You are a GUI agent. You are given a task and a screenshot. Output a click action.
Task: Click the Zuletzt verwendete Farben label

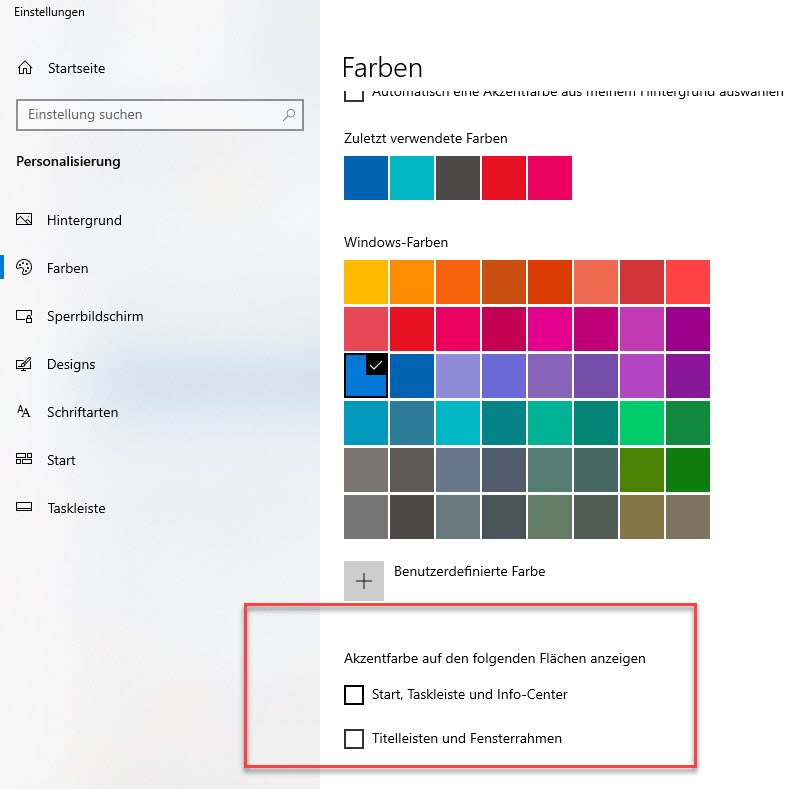[426, 138]
